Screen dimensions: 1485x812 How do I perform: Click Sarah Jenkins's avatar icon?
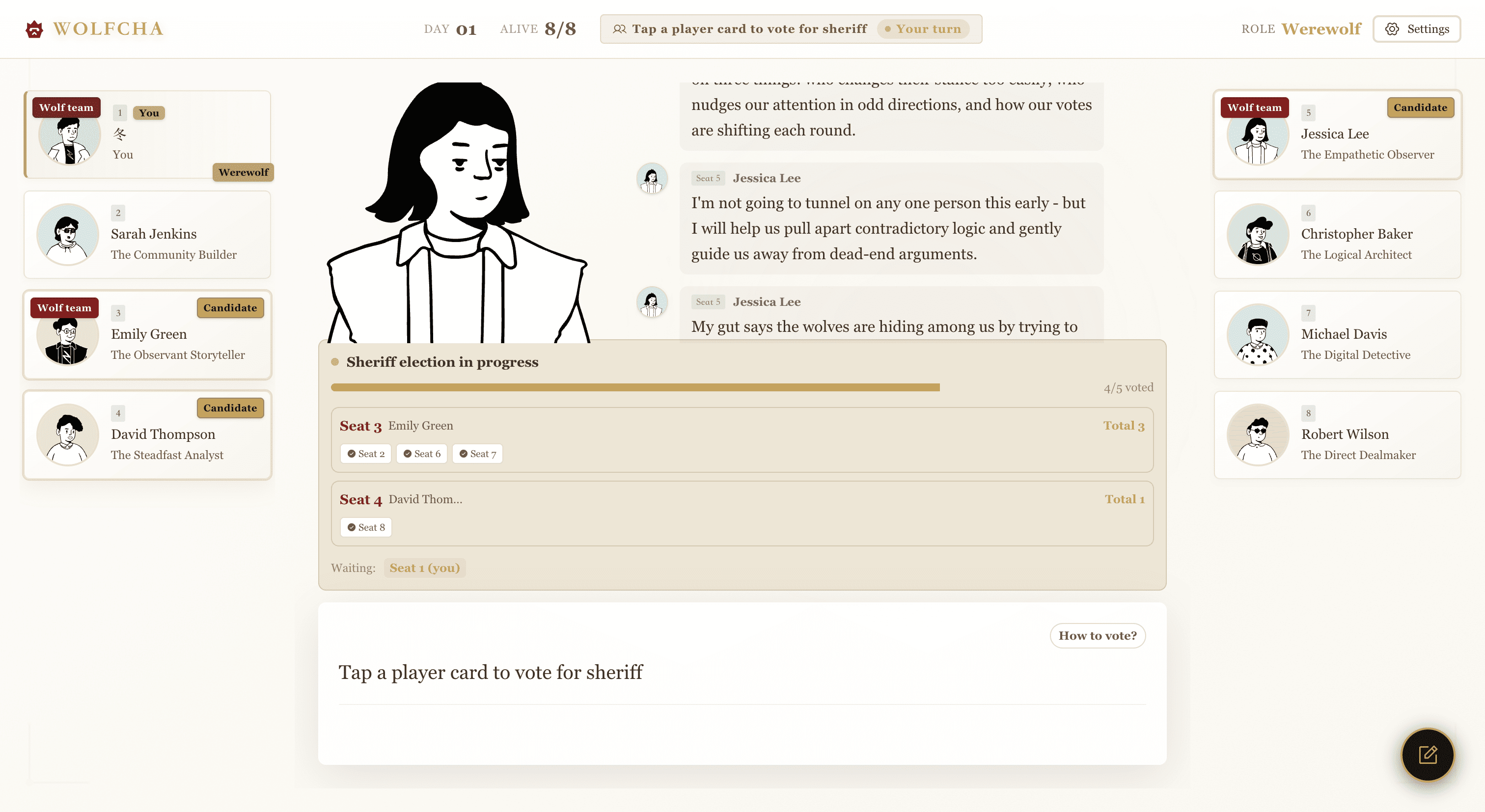pos(67,235)
